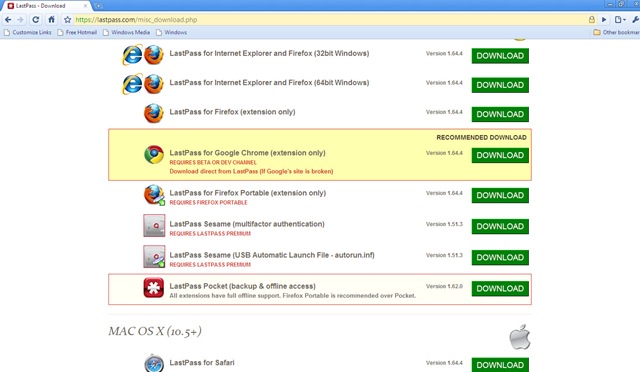This screenshot has height=372, width=640.
Task: Click 'LastPass for Firefox (extension only)' text
Action: click(x=232, y=112)
